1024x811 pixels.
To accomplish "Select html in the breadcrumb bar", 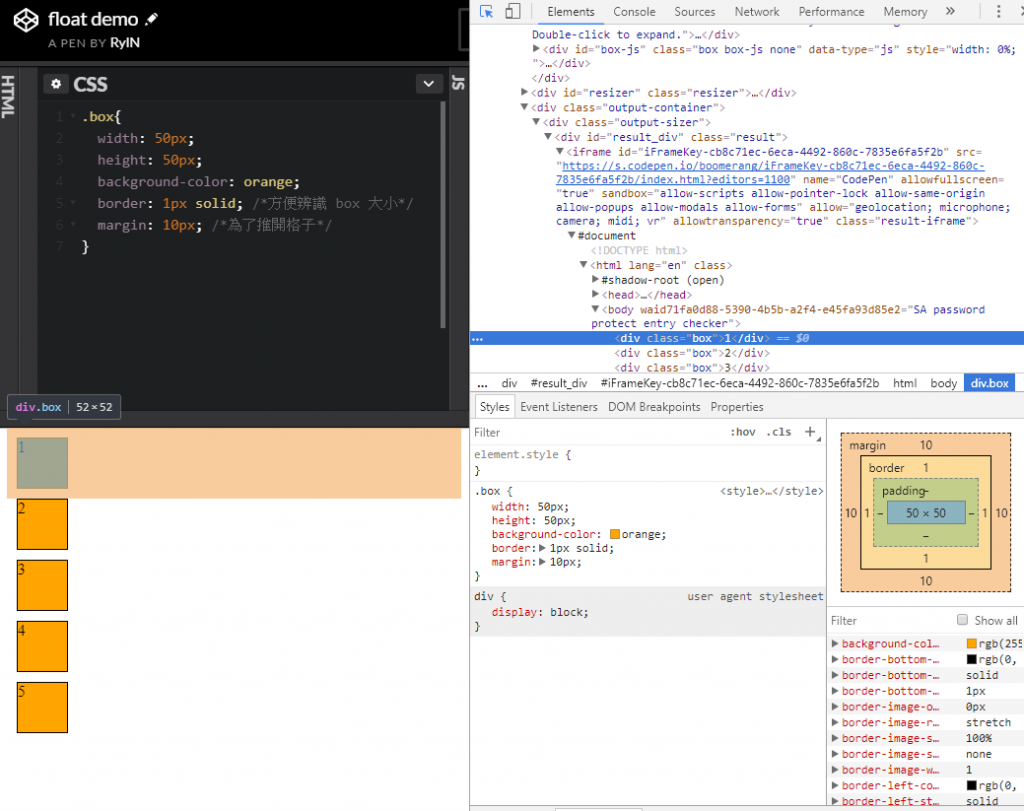I will (904, 383).
